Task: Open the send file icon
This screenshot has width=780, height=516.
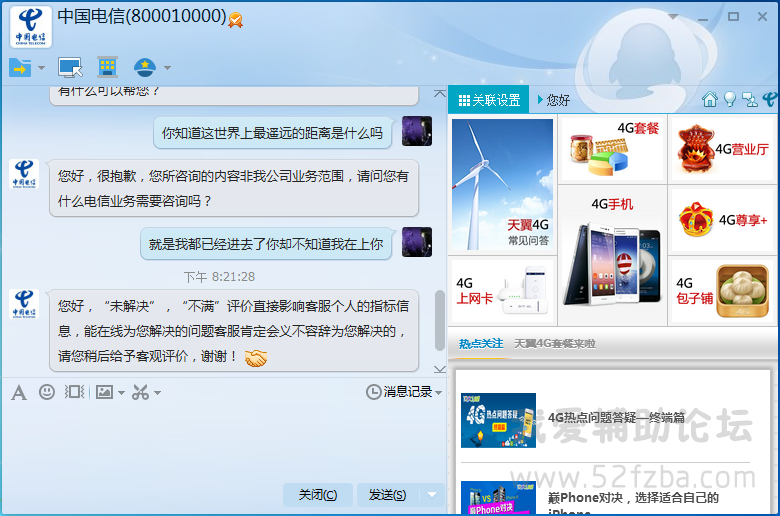Action: tap(20, 68)
